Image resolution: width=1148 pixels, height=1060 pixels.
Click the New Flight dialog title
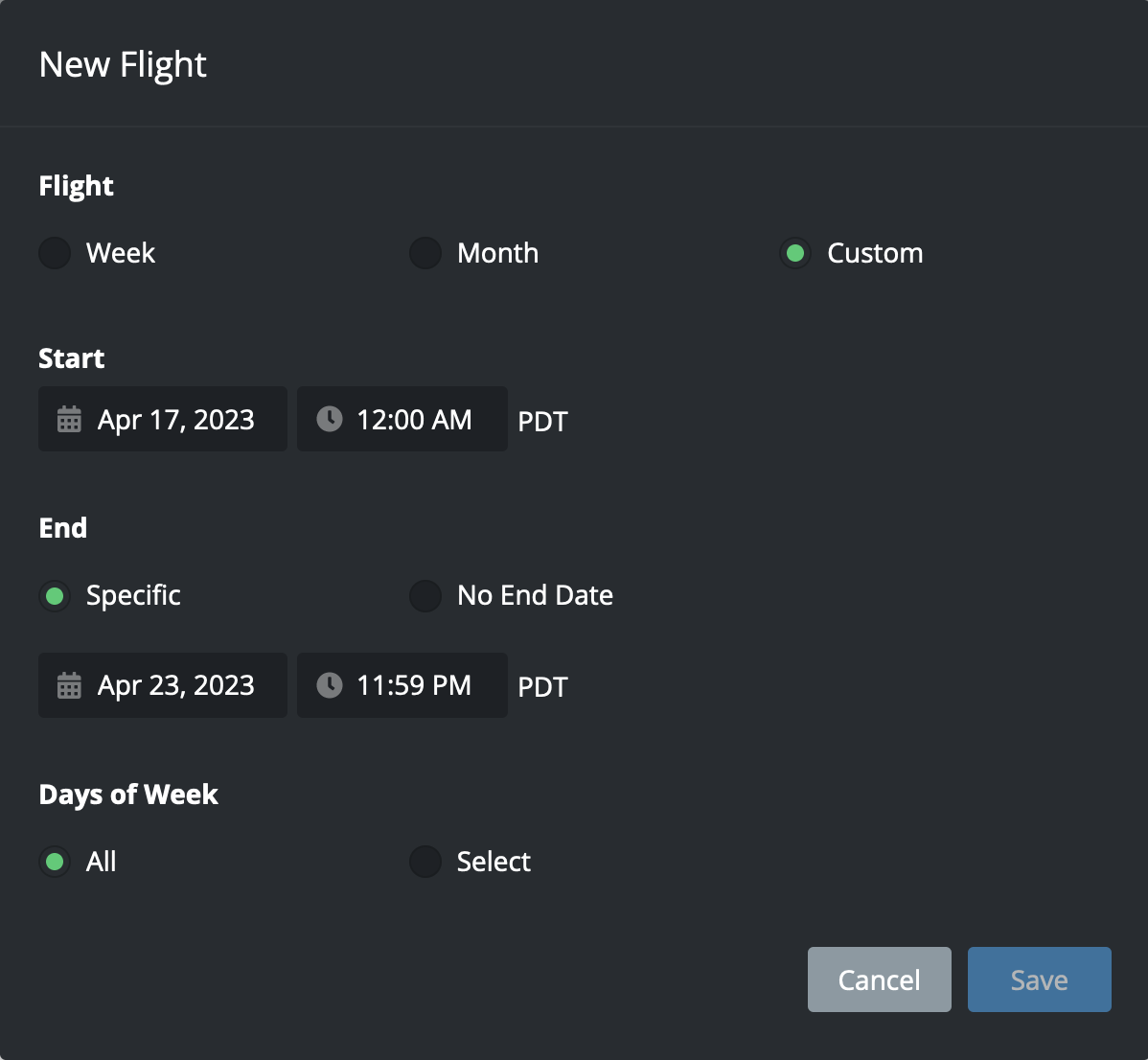tap(123, 65)
